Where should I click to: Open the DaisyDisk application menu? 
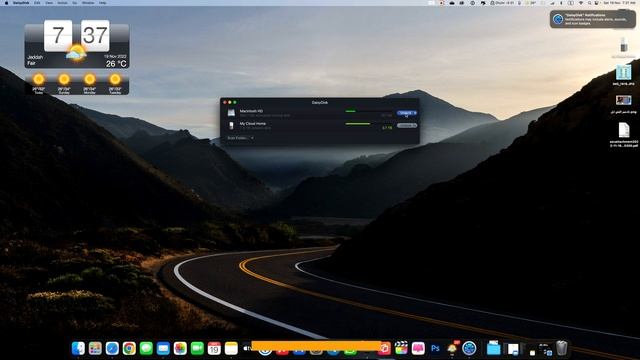click(x=21, y=3)
